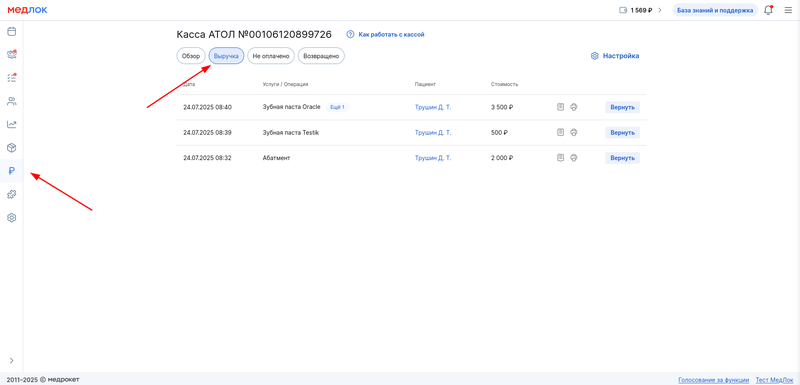The height and width of the screenshot is (385, 800).
Task: Open the puzzle integrations icon in sidebar
Action: tap(11, 194)
